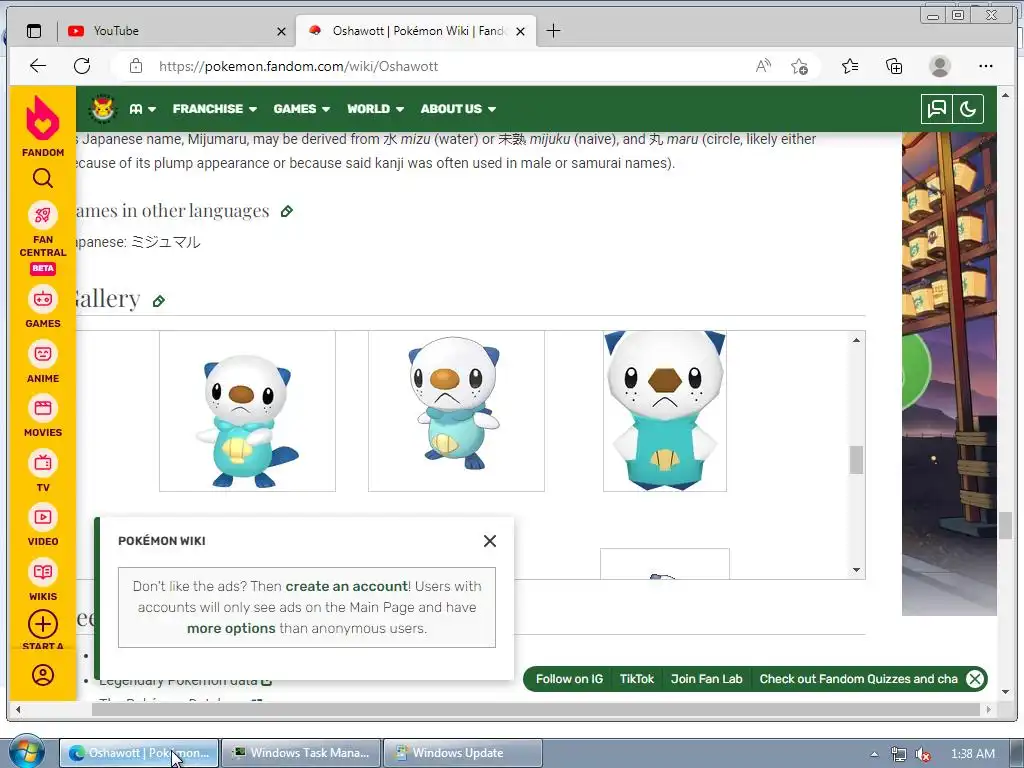This screenshot has width=1024, height=768.
Task: Close the YouTube tab
Action: [281, 31]
